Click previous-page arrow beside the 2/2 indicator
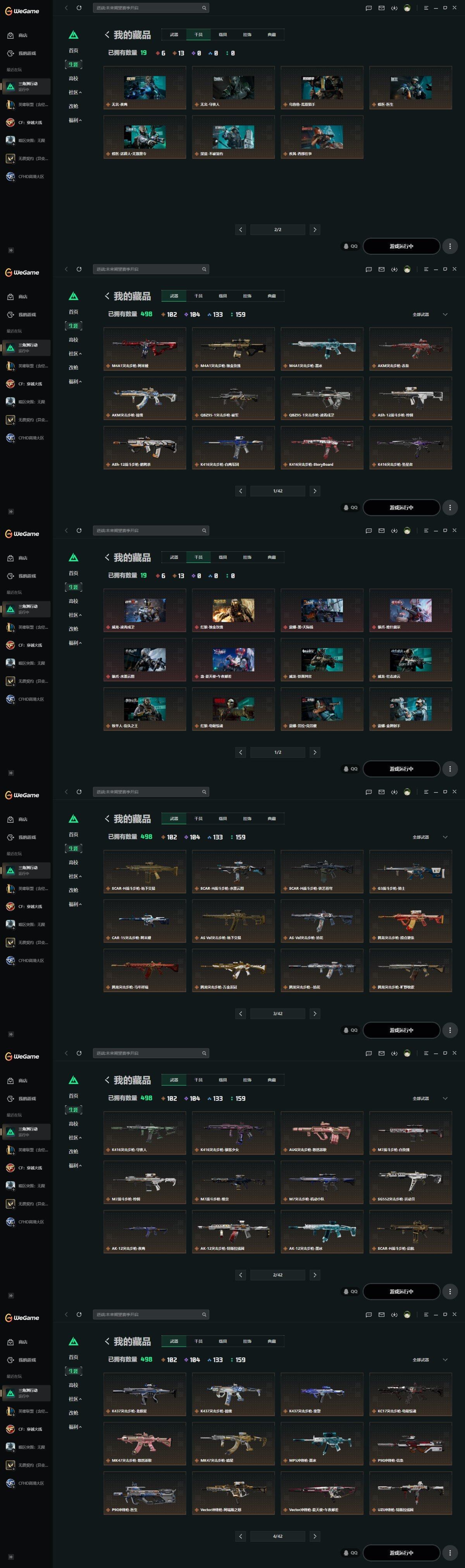465x1568 pixels. point(241,230)
